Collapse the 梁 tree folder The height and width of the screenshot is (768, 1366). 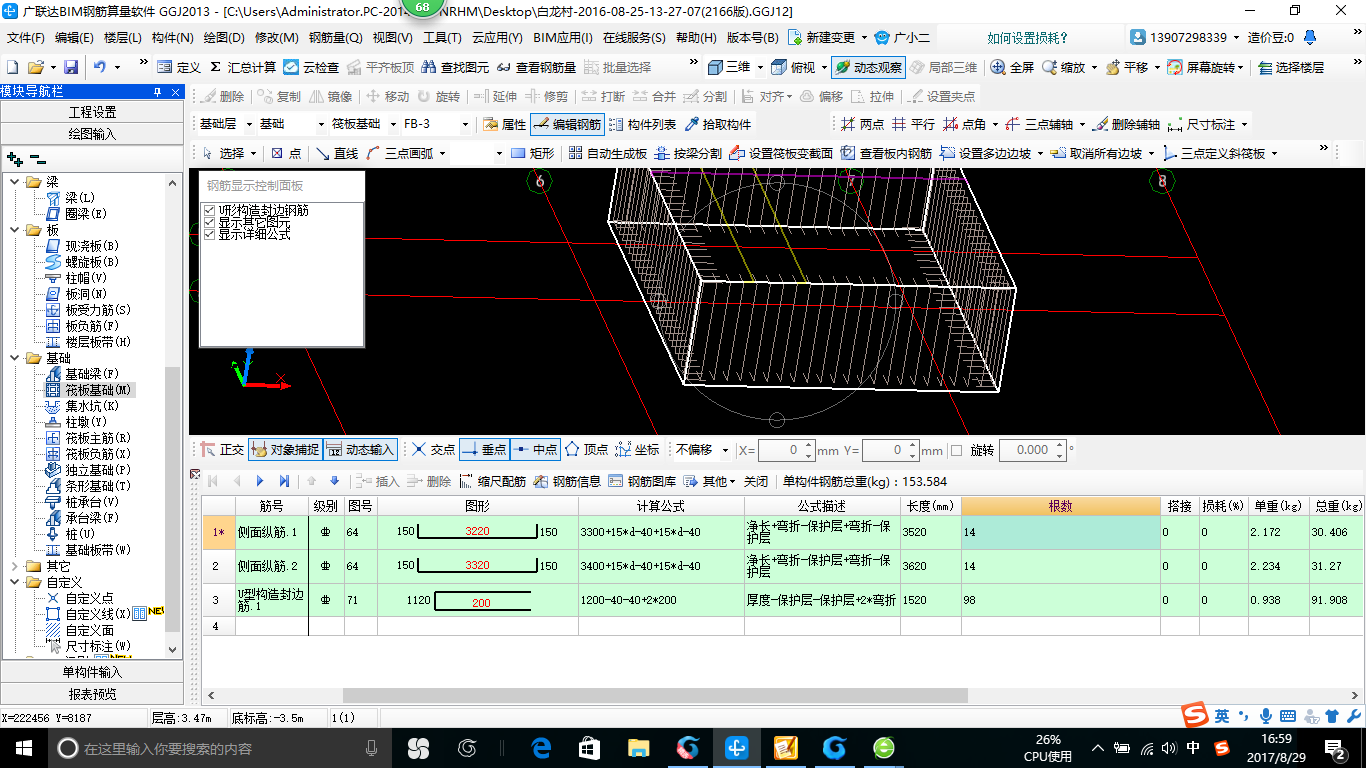point(14,182)
